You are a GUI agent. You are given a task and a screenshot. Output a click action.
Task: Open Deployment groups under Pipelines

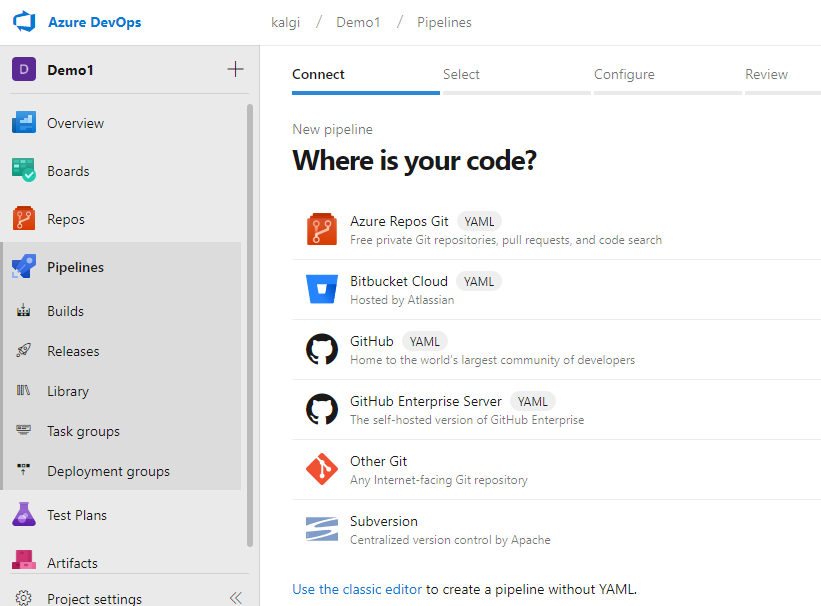pyautogui.click(x=108, y=471)
